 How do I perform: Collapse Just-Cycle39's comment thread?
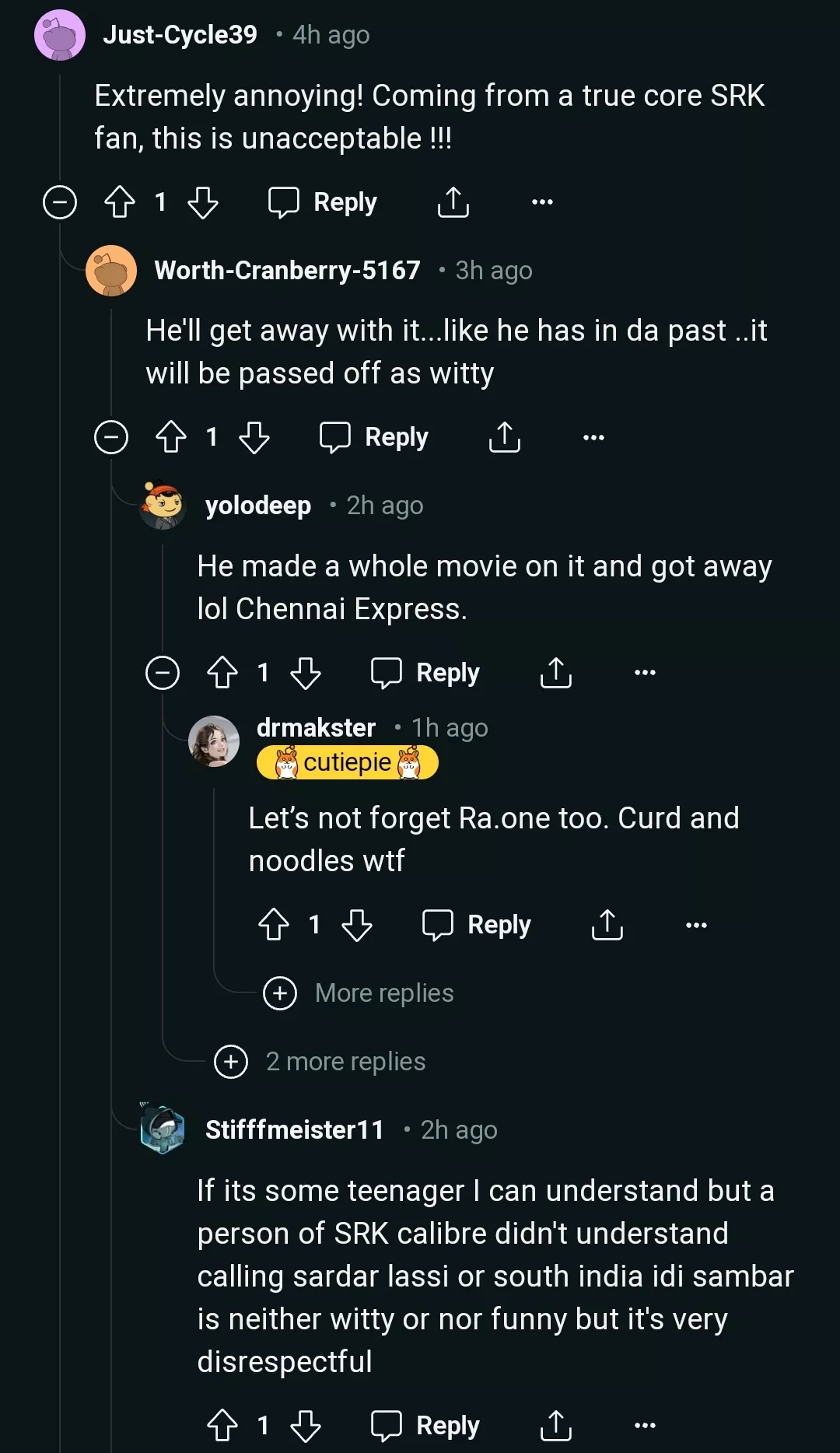click(59, 202)
